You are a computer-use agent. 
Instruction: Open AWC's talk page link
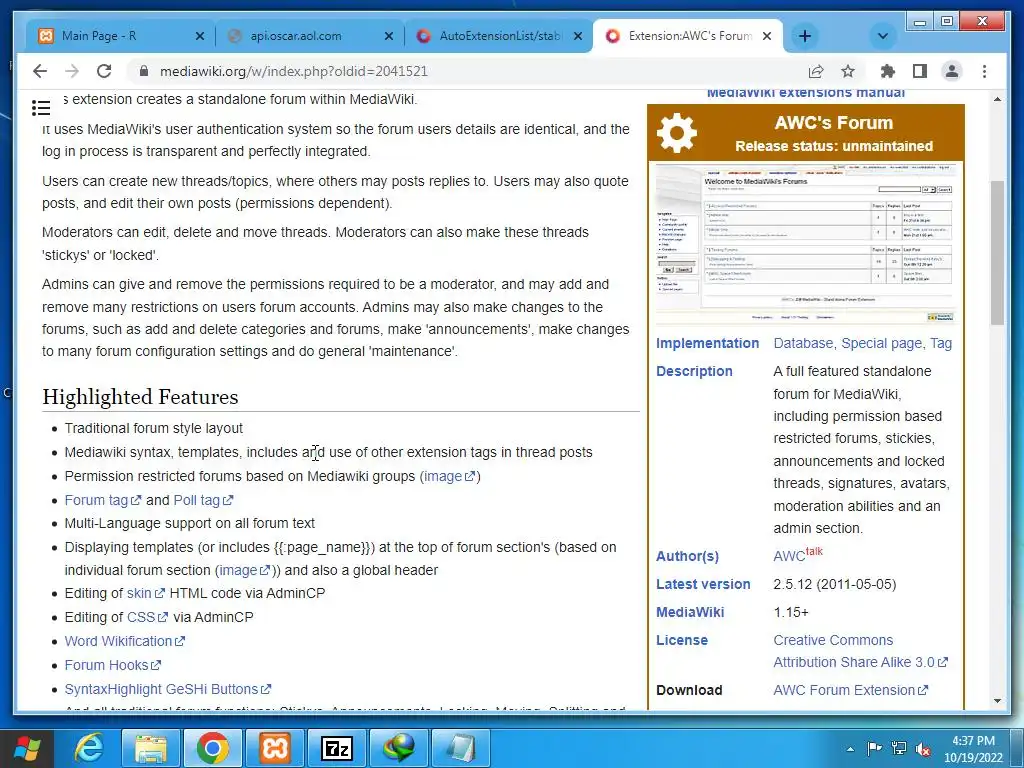click(x=814, y=552)
